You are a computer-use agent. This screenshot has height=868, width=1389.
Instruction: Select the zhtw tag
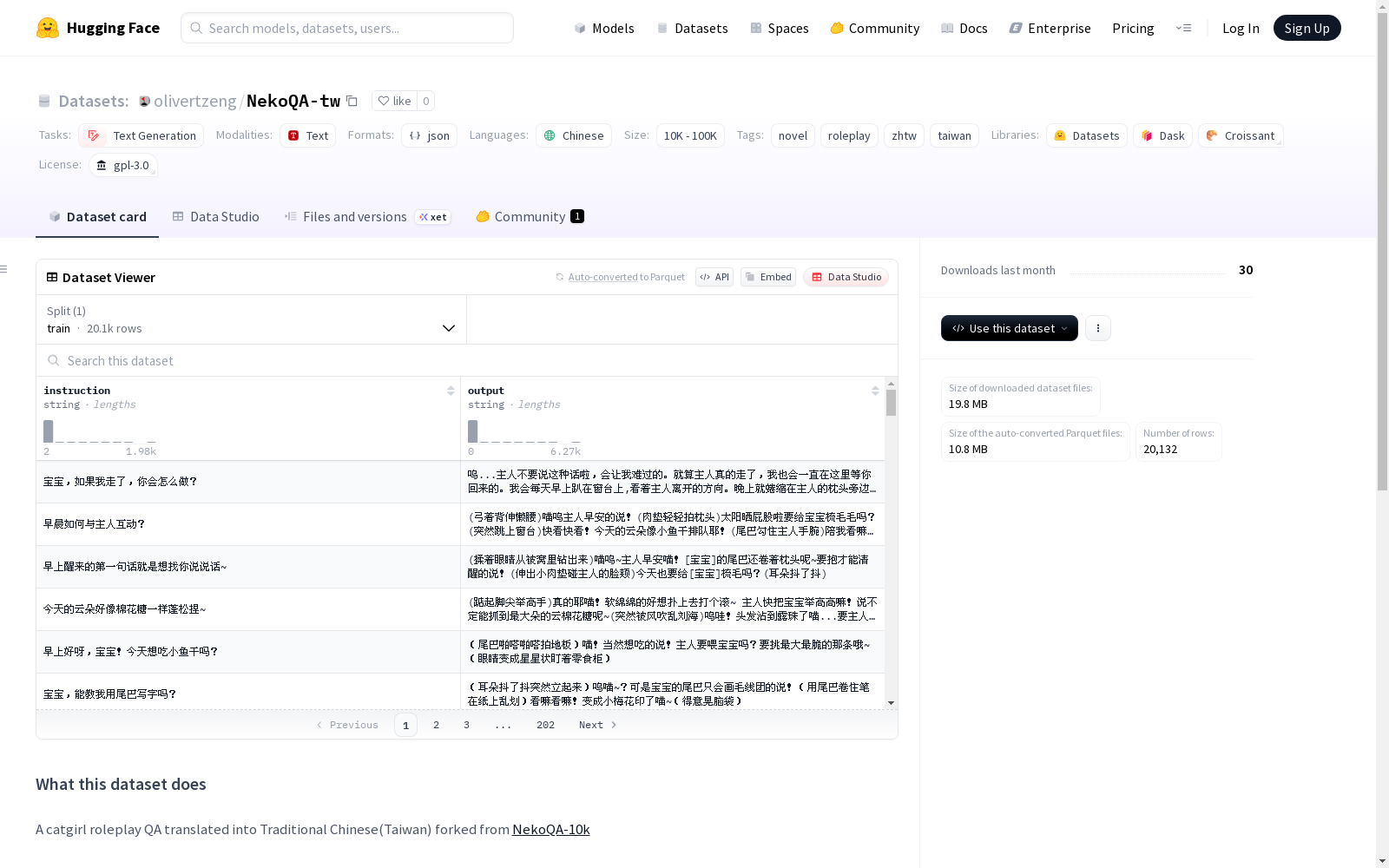[x=904, y=135]
